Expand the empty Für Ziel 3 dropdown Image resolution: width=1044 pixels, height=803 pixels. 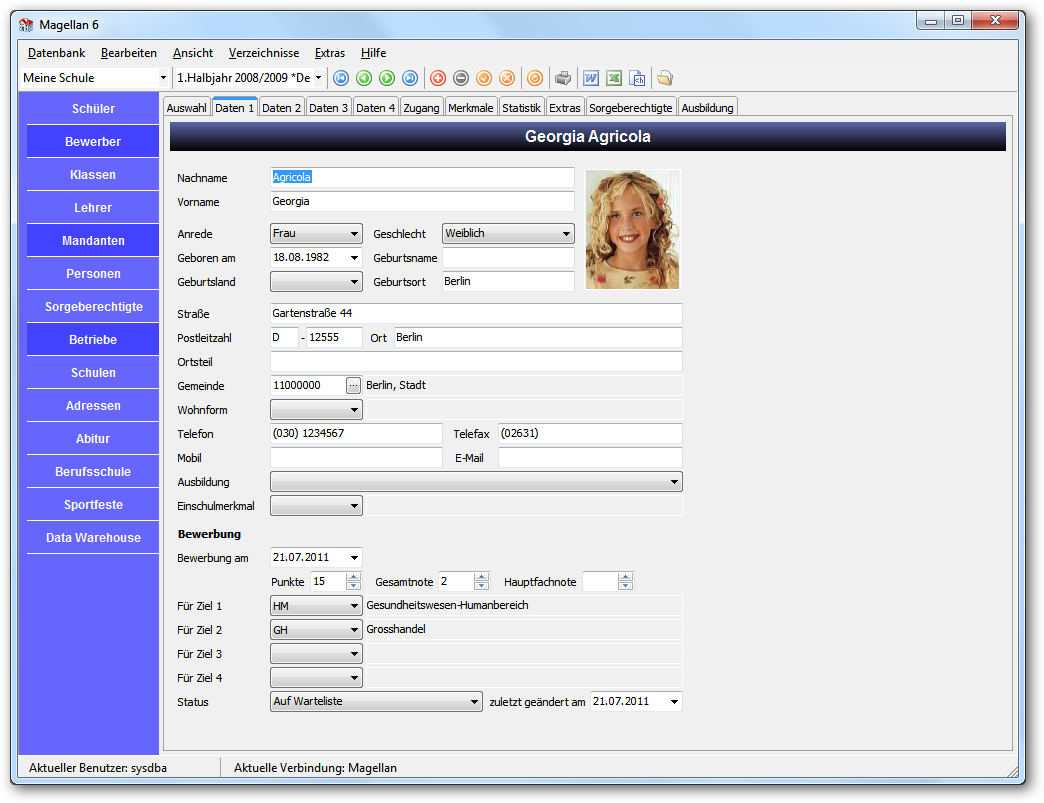coord(354,654)
